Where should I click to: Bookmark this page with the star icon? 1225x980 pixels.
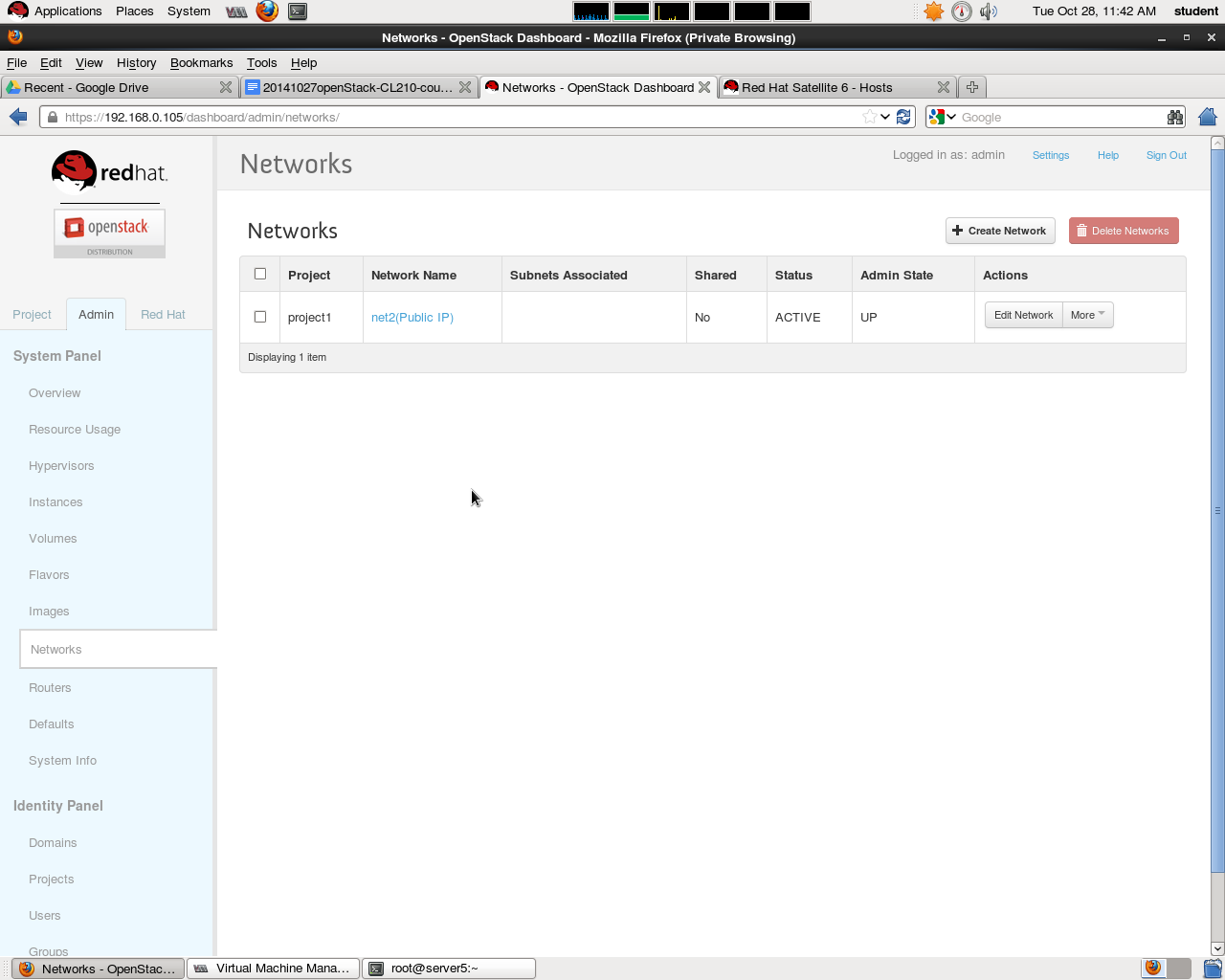869,117
